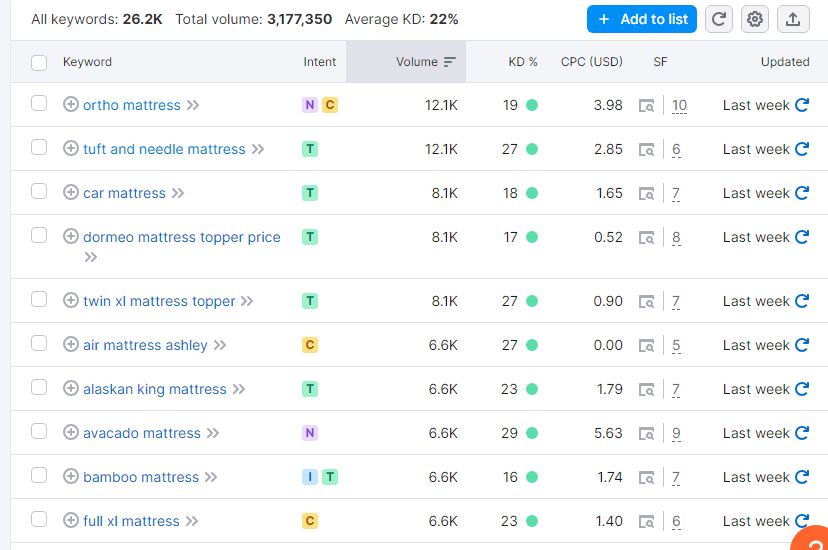The height and width of the screenshot is (550, 828).
Task: Add 'full xl mattress' using plus icon
Action: click(71, 520)
